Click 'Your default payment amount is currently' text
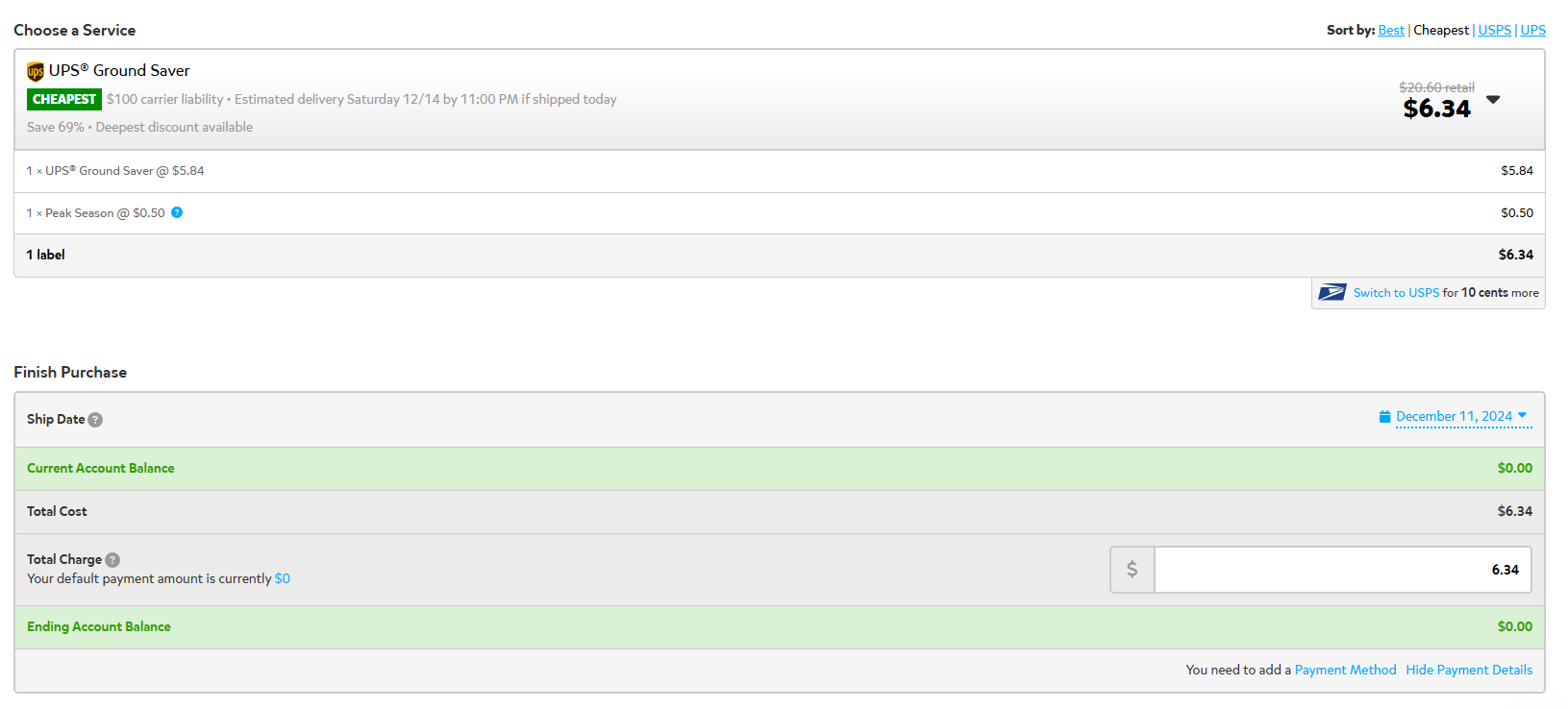Viewport: 1568px width, 709px height. [x=149, y=578]
